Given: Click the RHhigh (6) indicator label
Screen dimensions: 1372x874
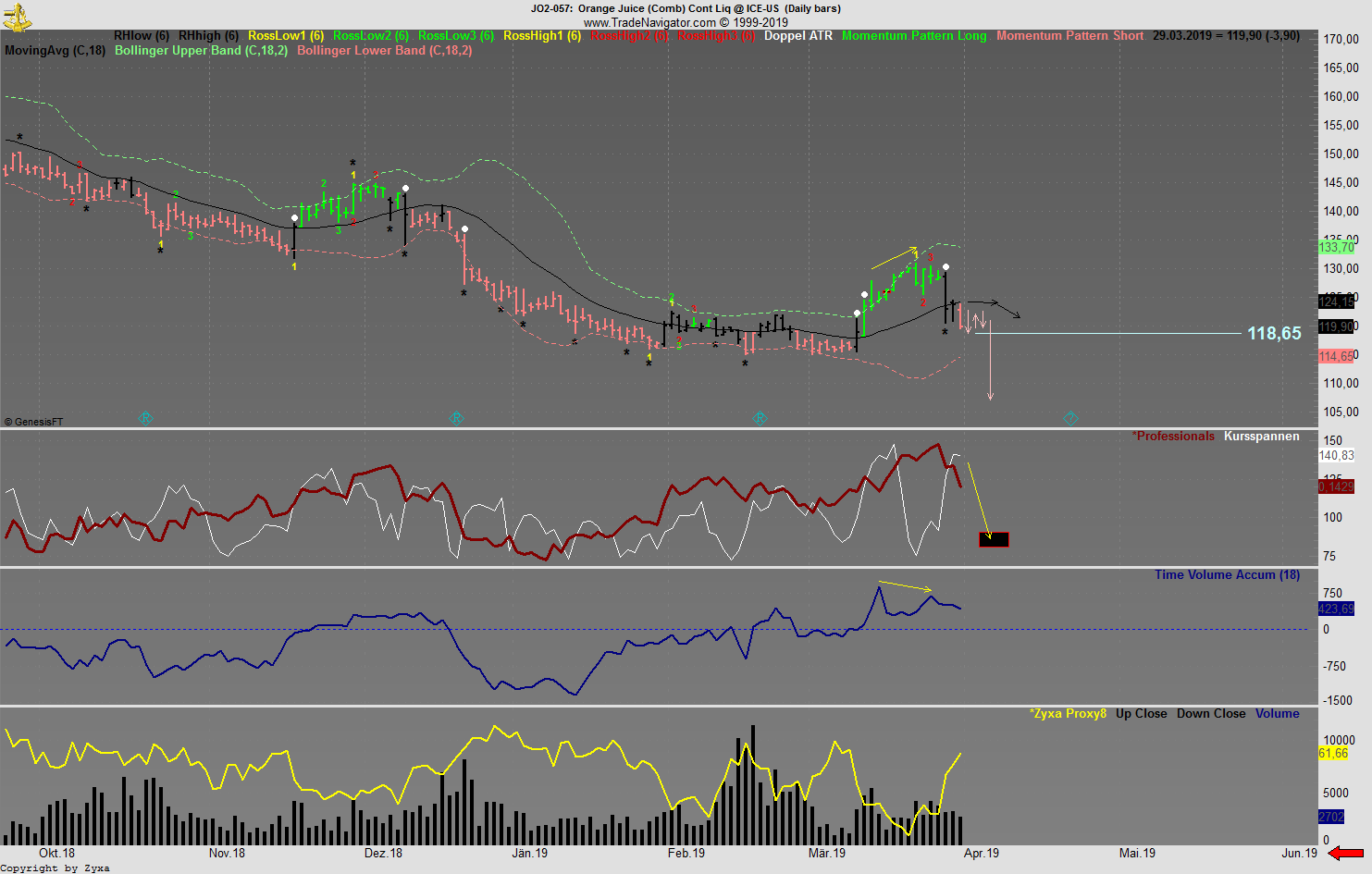Looking at the screenshot, I should [208, 36].
